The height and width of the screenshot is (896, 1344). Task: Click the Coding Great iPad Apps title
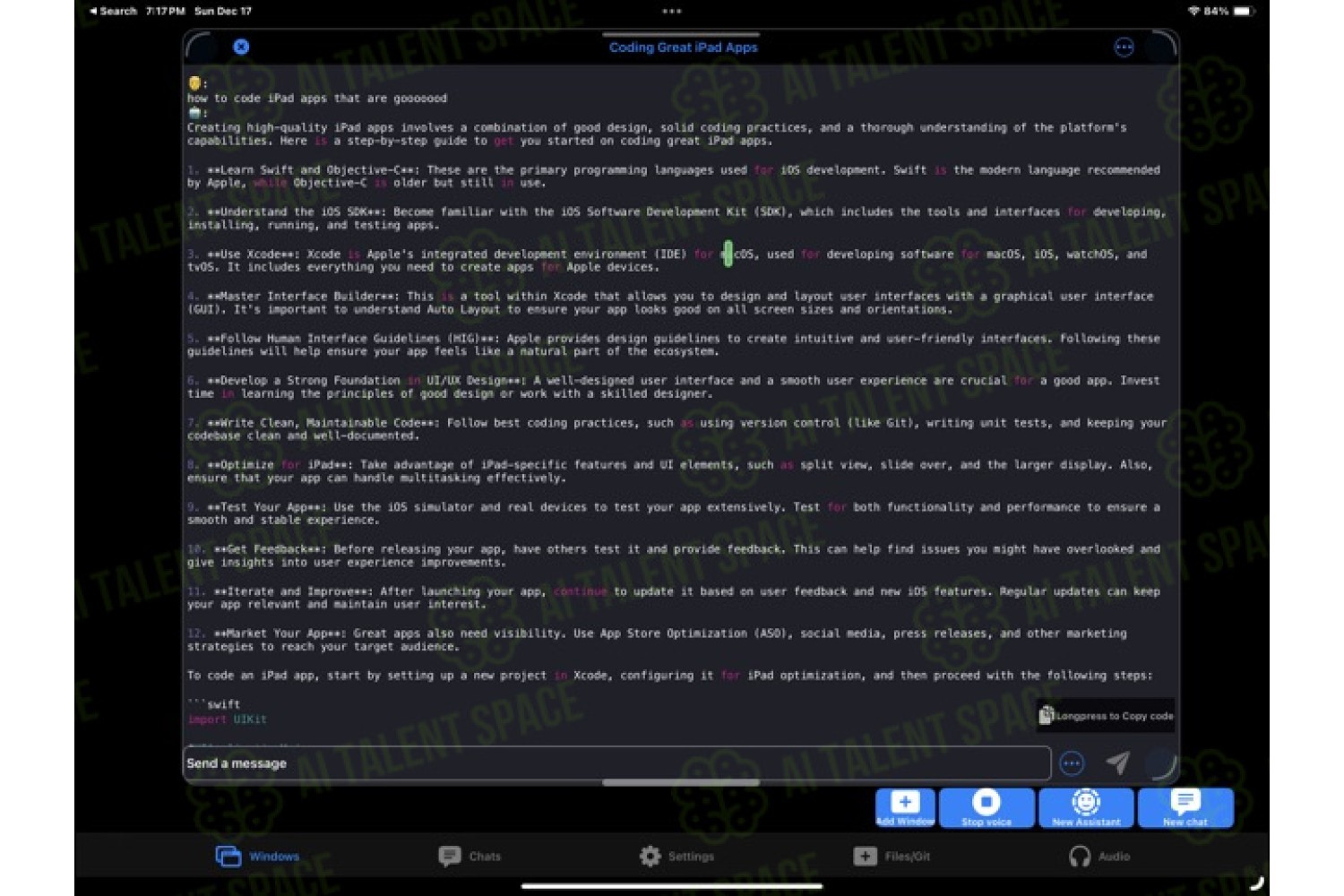(684, 47)
